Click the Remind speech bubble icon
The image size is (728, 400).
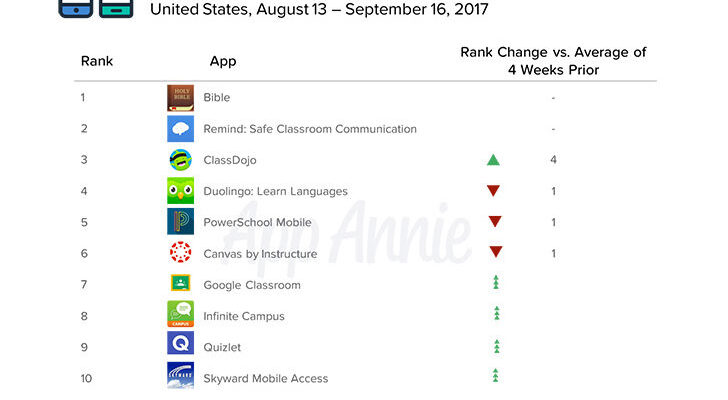coord(181,129)
